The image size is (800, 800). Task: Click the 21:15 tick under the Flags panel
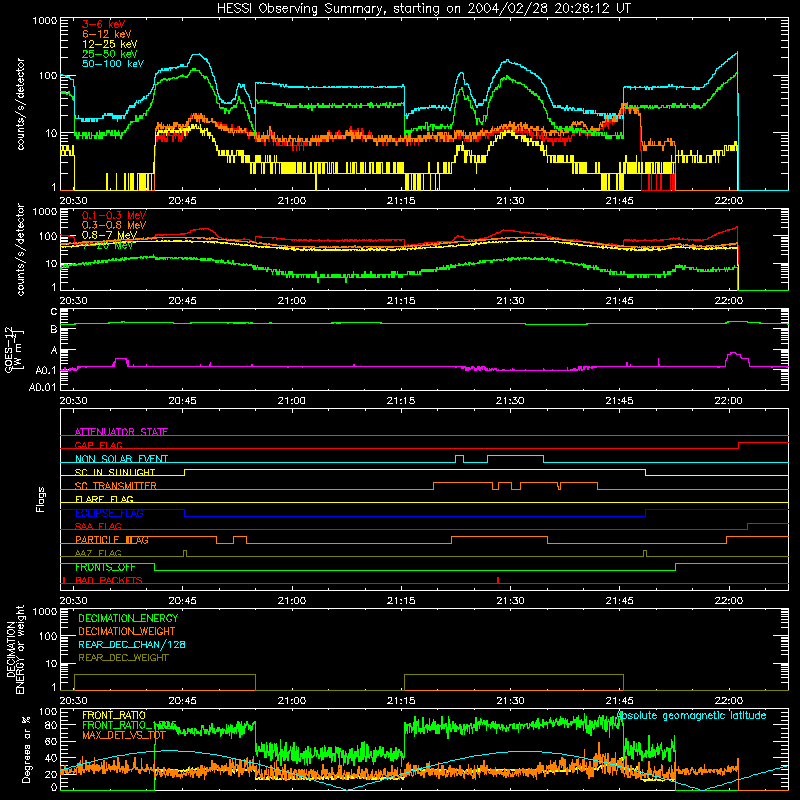coord(401,601)
